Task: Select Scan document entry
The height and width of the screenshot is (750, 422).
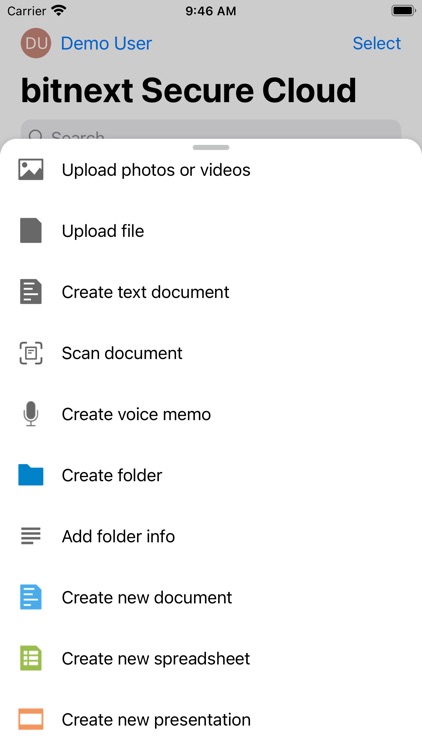Action: 122,353
